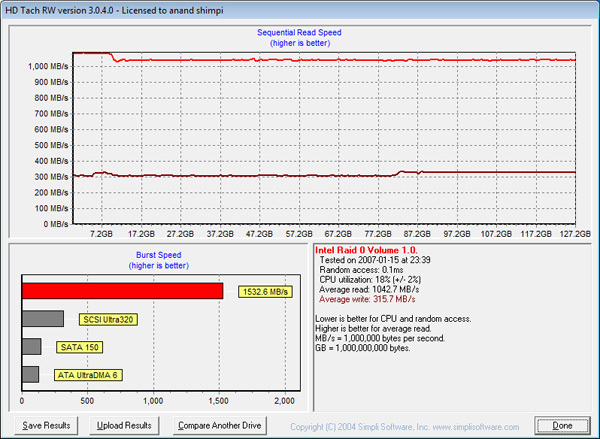Click the 300 MB/s axis label
Viewport: 600px width, 439px height.
[51, 177]
